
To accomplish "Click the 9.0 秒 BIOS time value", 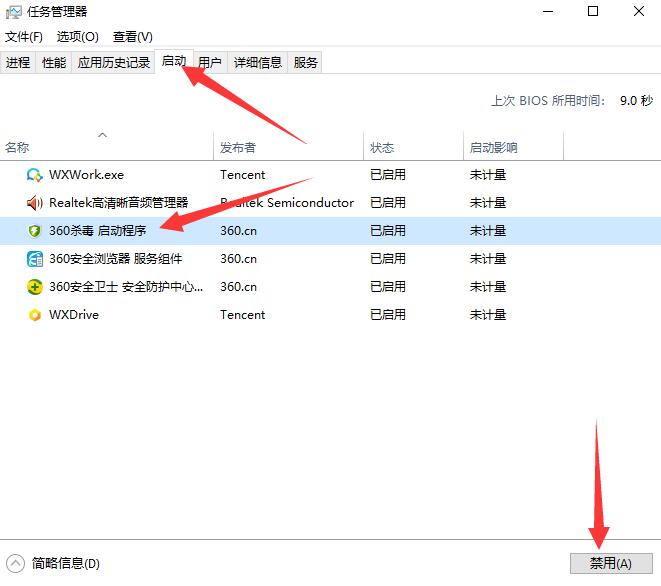I will pyautogui.click(x=637, y=101).
